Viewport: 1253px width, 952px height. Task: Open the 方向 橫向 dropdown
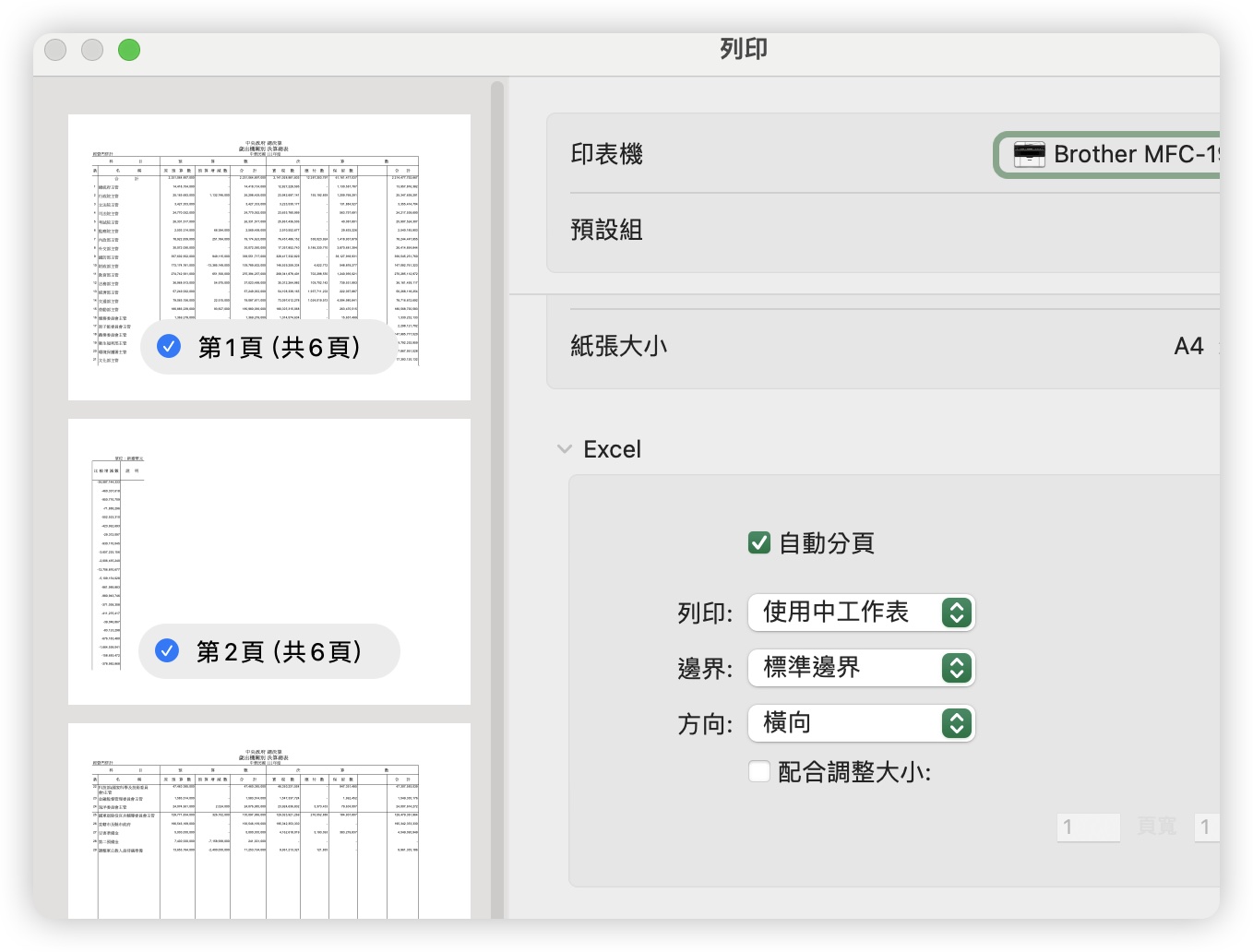tap(862, 723)
